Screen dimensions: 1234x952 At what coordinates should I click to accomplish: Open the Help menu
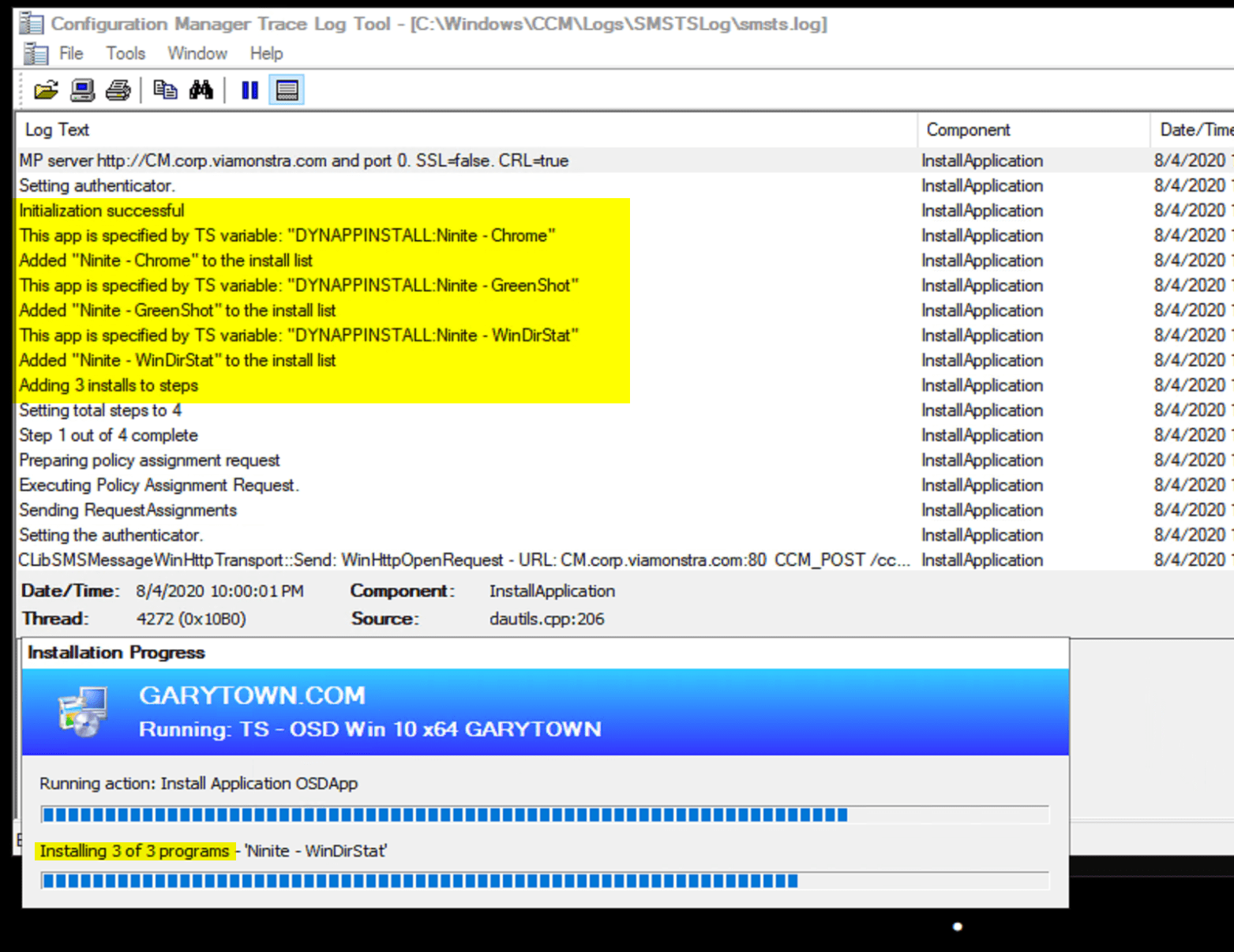[x=265, y=53]
